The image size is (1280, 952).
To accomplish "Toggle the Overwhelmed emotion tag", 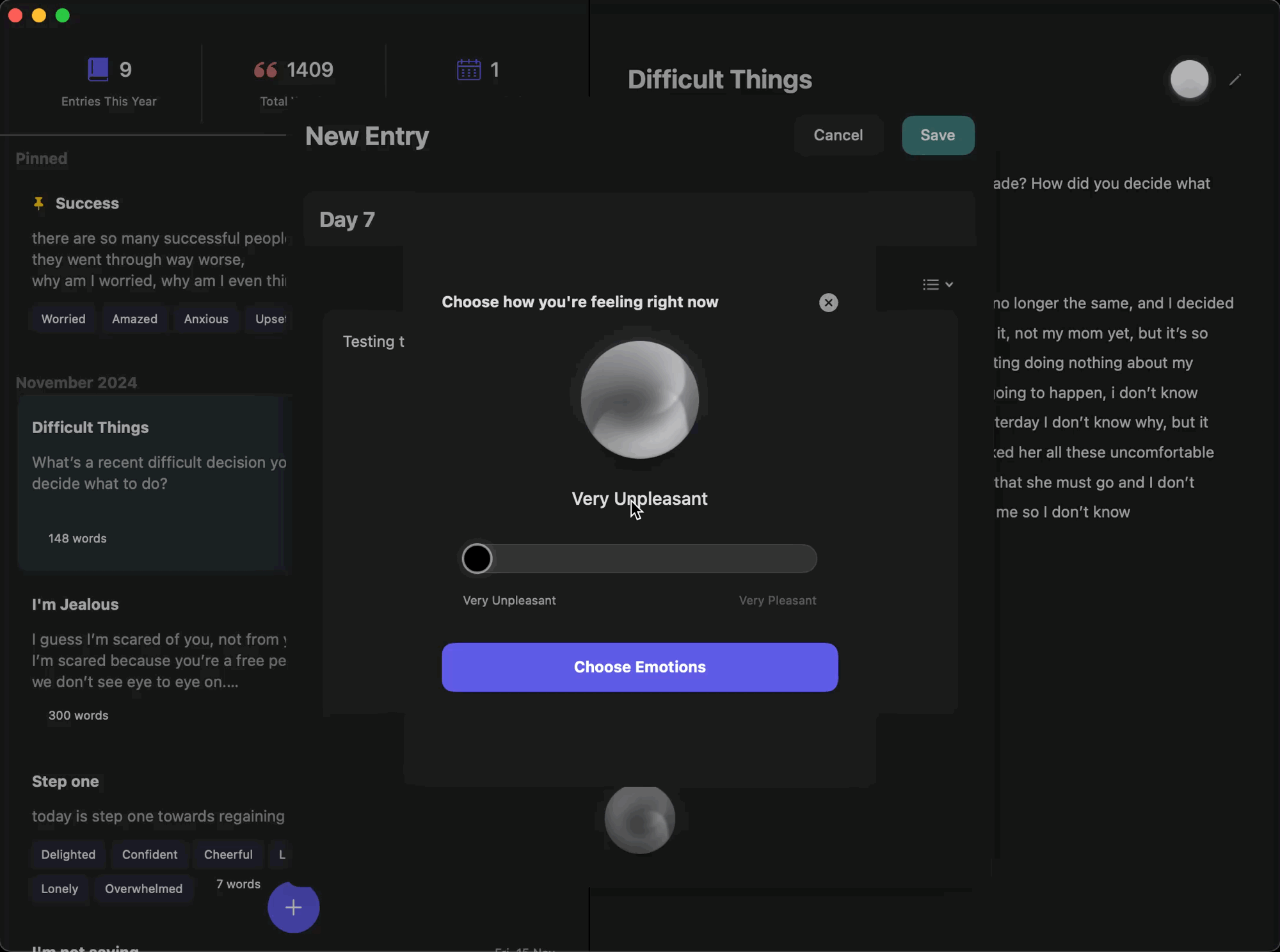I will pos(144,888).
